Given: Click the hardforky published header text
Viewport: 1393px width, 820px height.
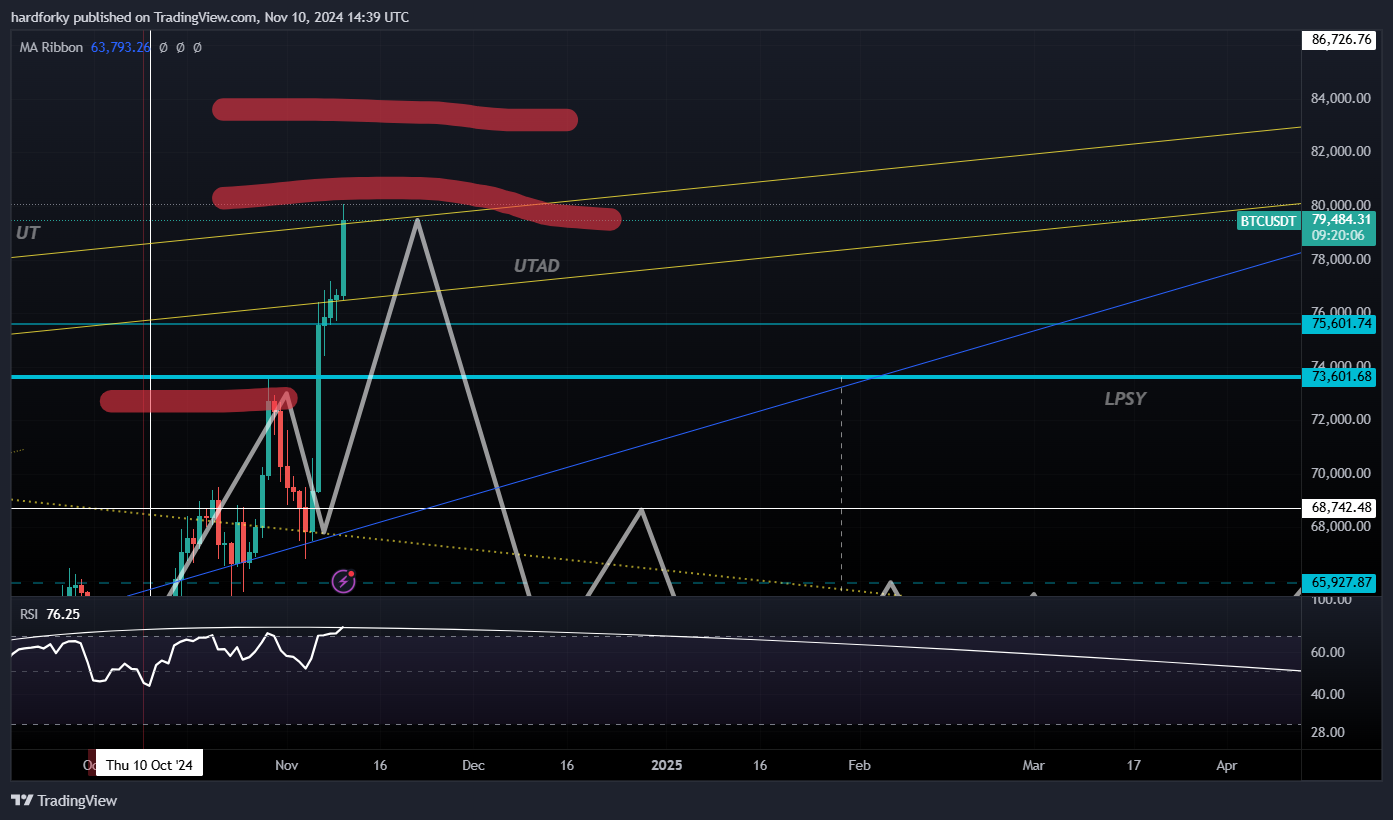Looking at the screenshot, I should [x=209, y=17].
